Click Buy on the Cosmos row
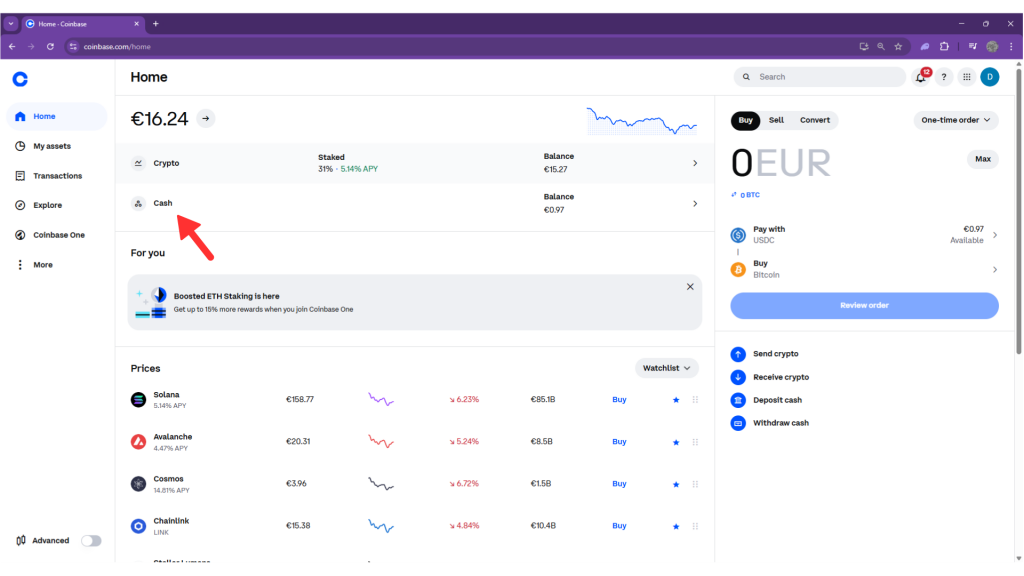This screenshot has height=576, width=1024. [x=619, y=484]
